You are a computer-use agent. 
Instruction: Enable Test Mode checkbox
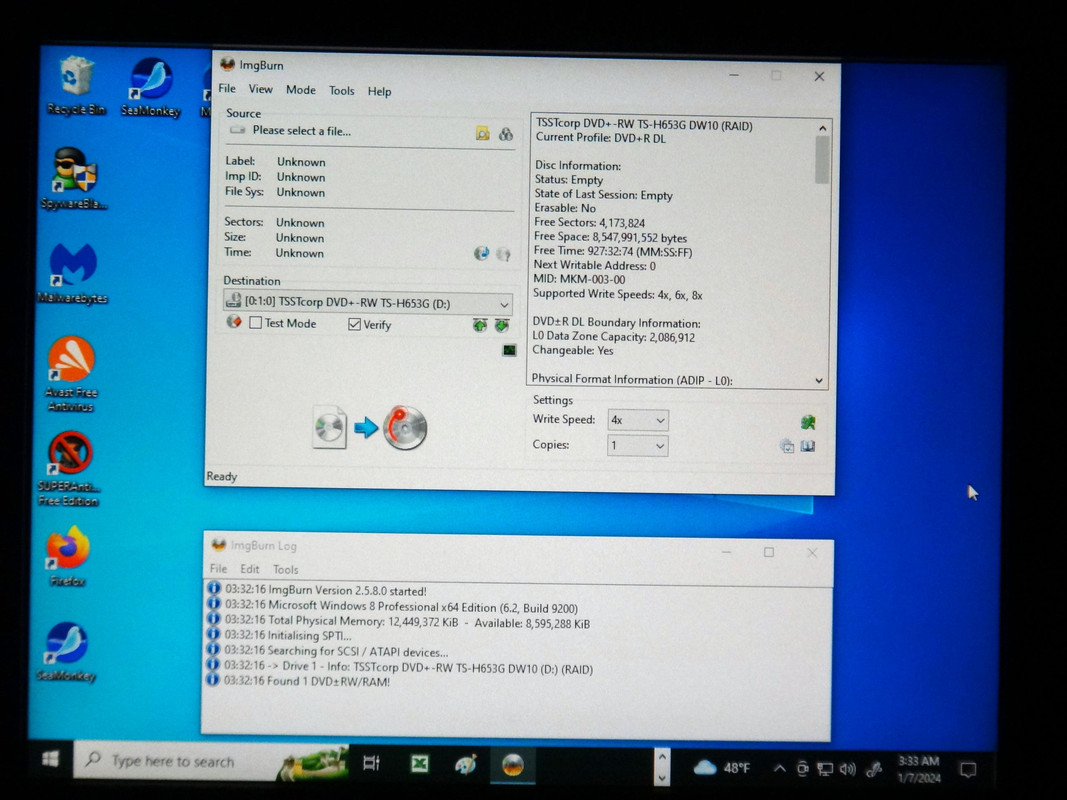256,323
